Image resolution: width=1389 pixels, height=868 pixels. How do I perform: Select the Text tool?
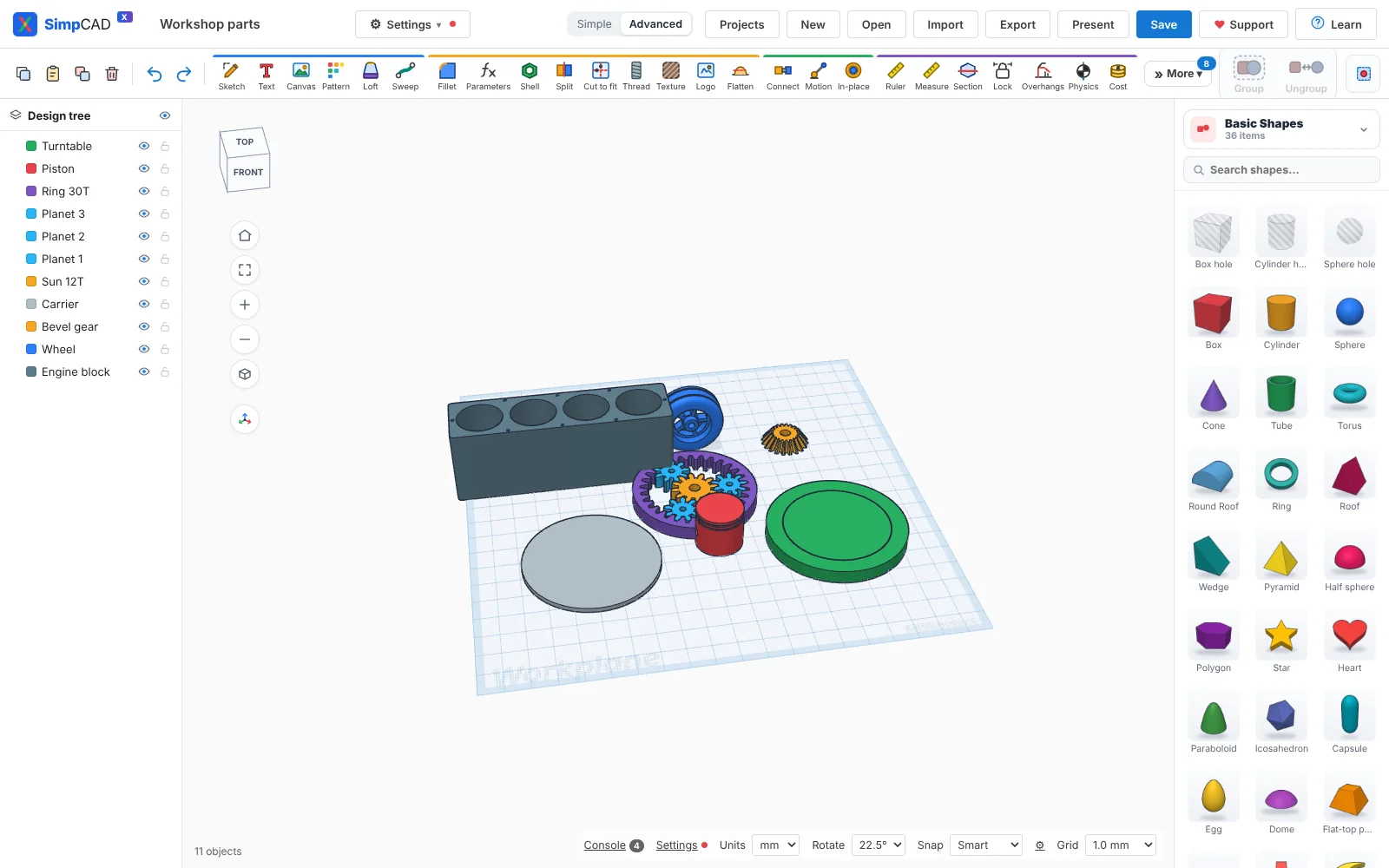point(267,76)
